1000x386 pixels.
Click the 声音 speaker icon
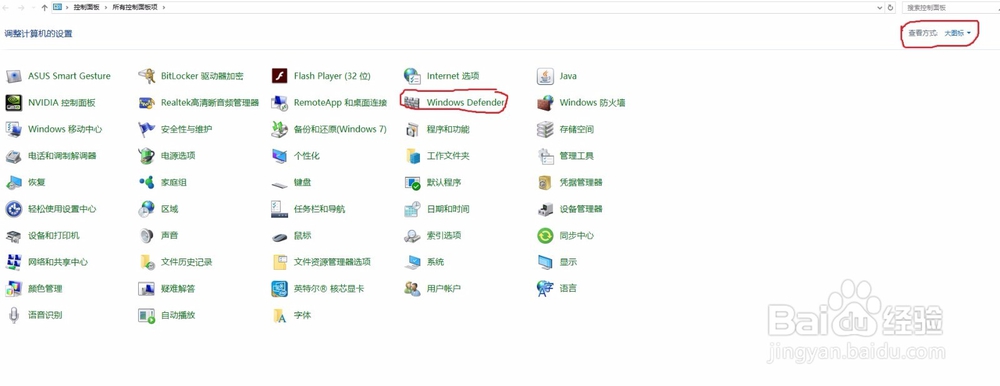[x=147, y=236]
